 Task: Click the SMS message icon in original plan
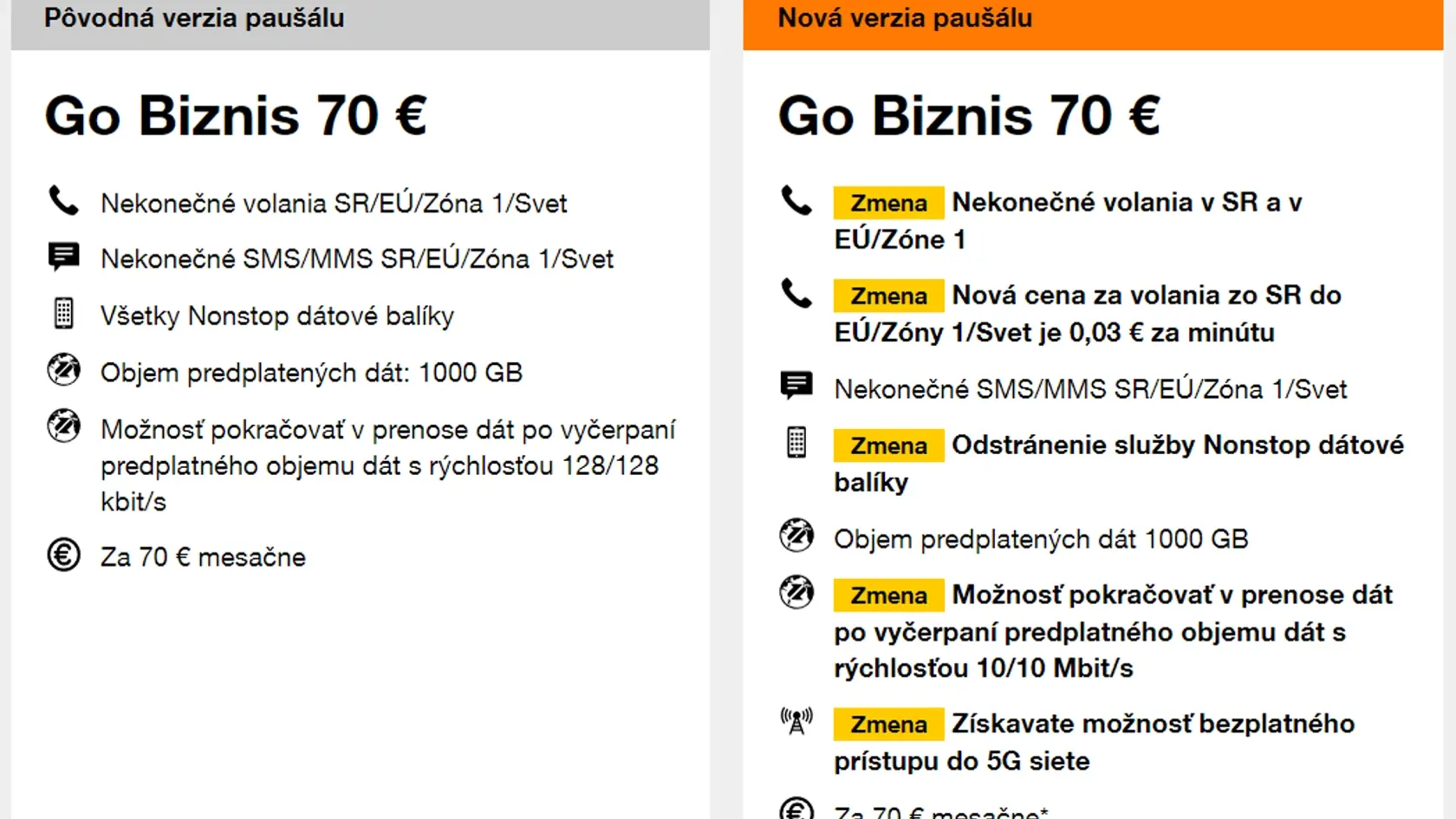click(63, 257)
